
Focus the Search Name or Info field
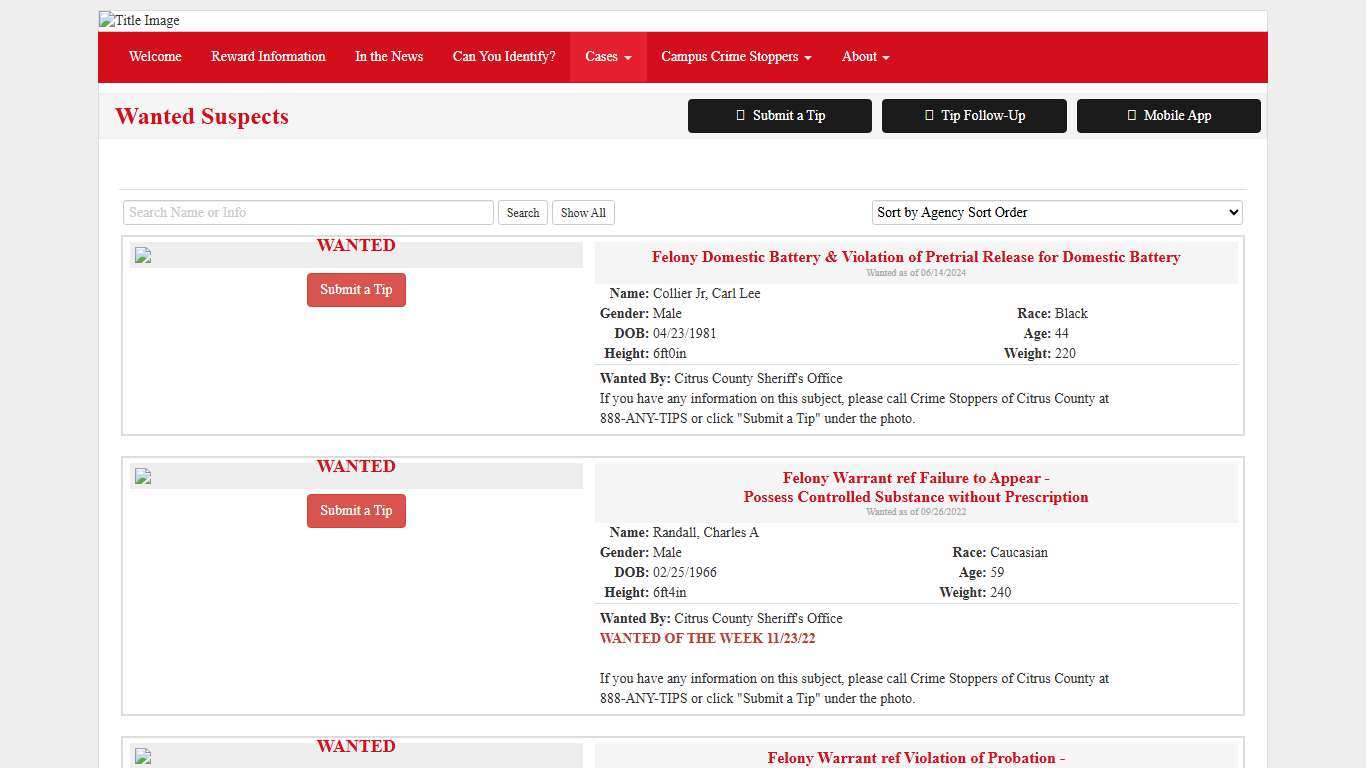tap(308, 212)
